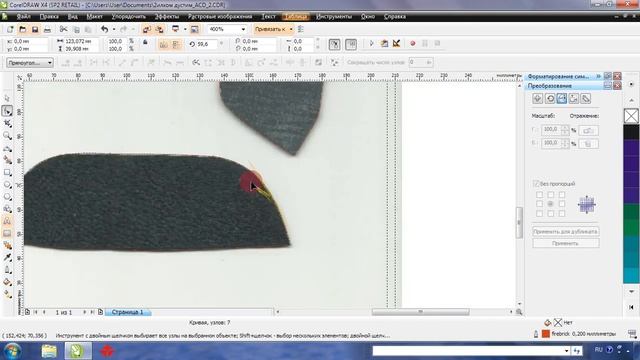Open the Инструменты menu
Screen dimensions: 640x360
(x=334, y=16)
